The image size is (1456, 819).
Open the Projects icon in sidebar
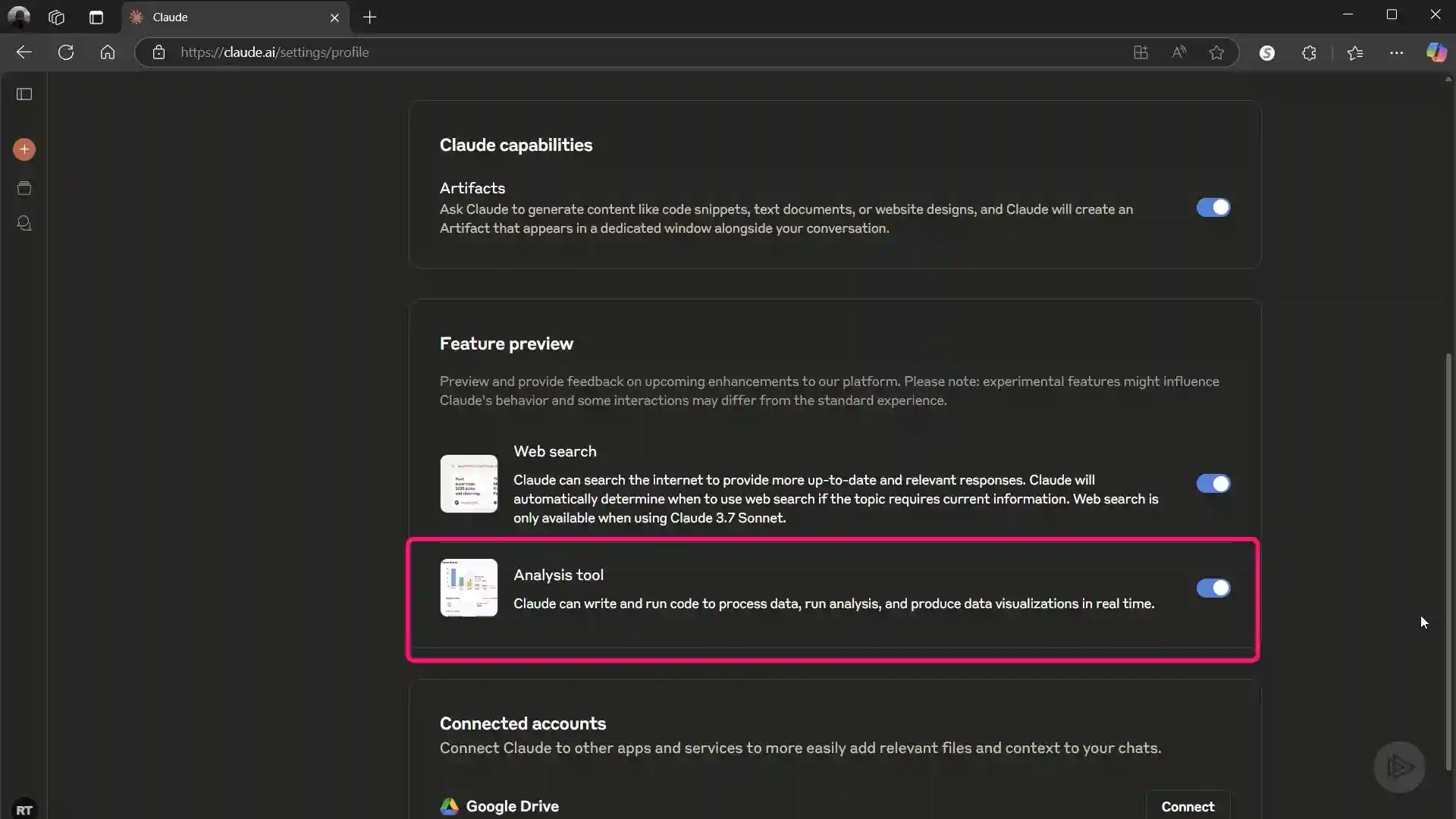tap(24, 188)
